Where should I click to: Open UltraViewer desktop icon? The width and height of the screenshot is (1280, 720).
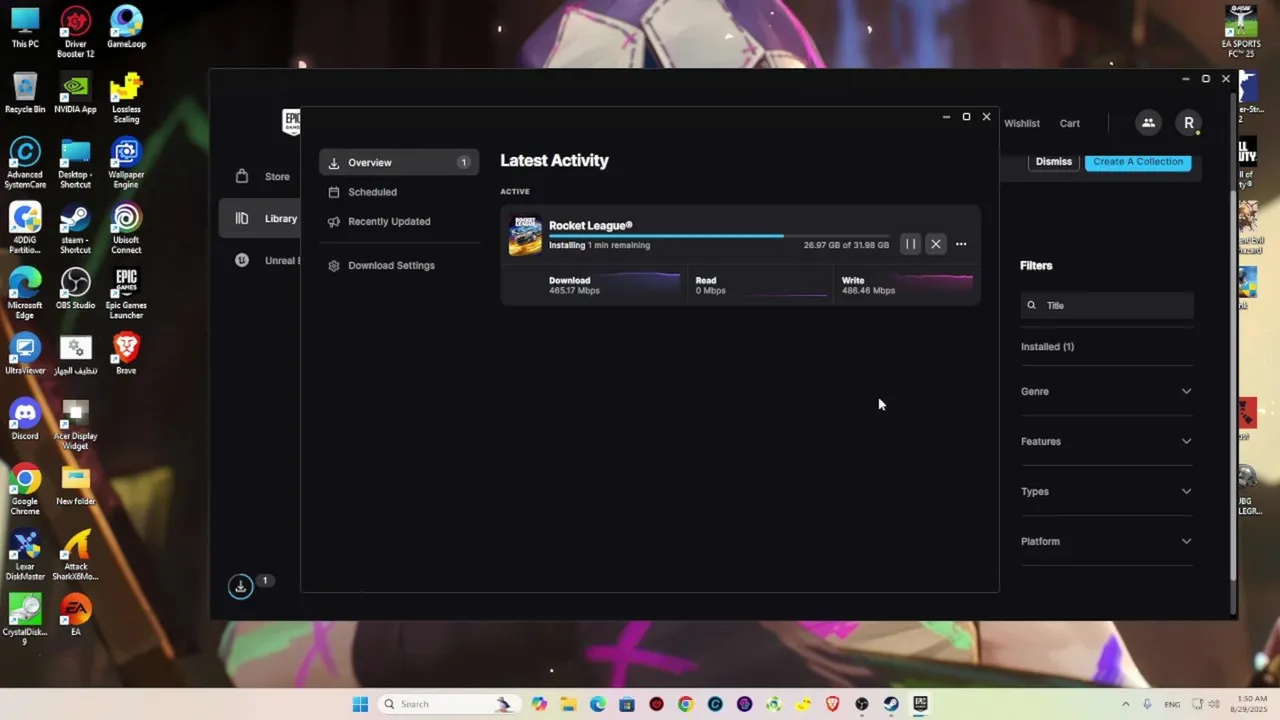coord(25,354)
